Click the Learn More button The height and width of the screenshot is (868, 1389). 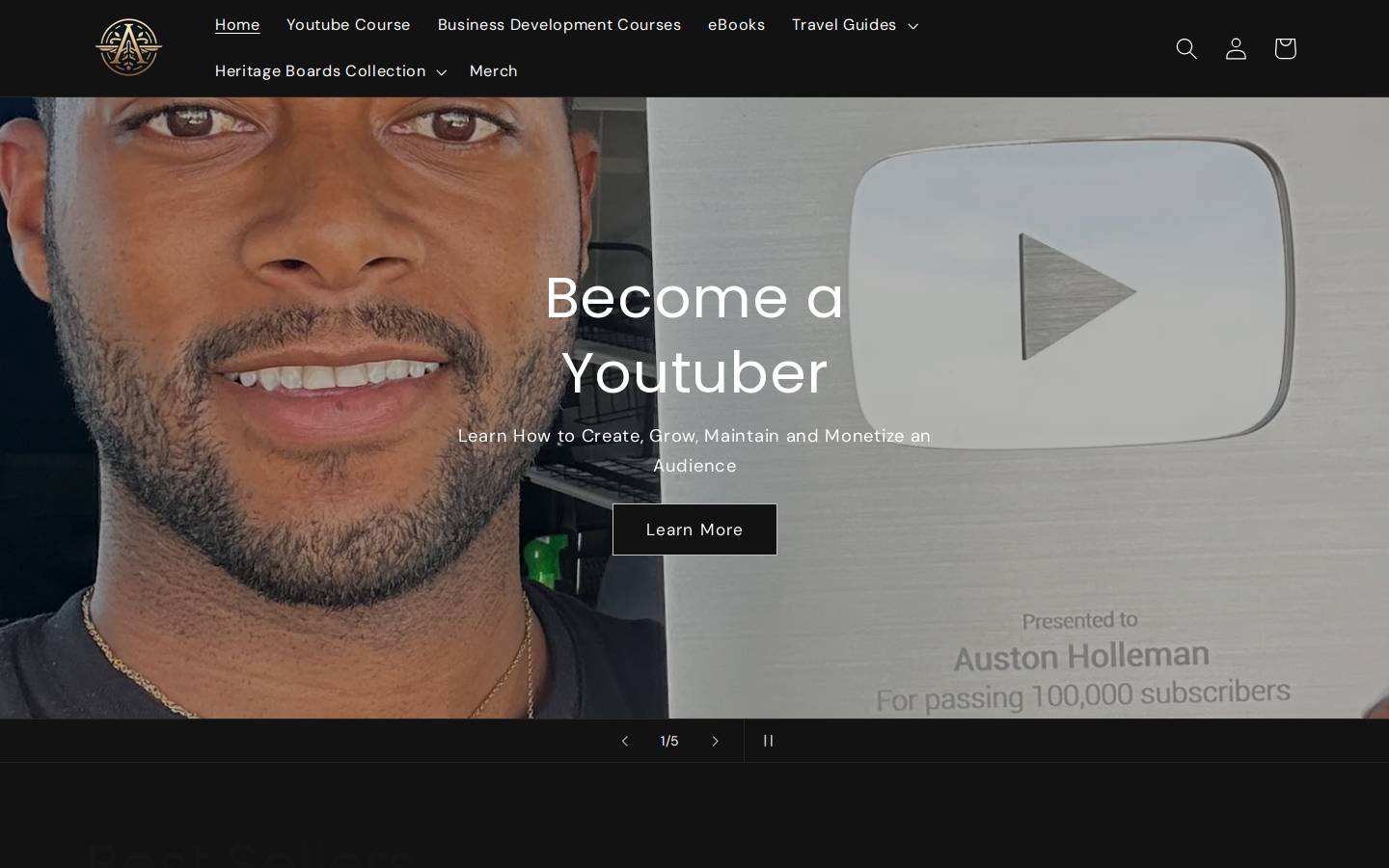694,529
